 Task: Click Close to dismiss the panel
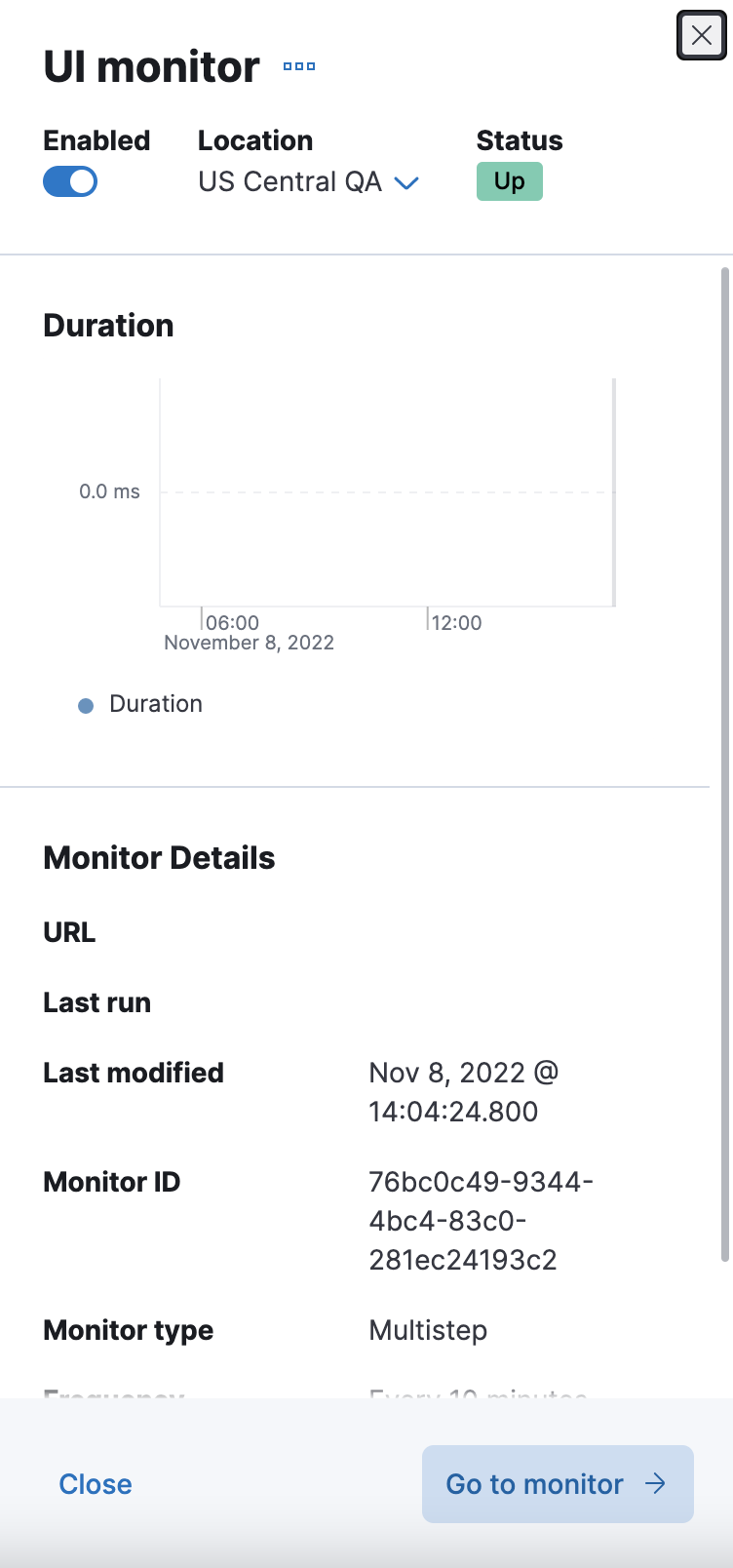tap(95, 1483)
